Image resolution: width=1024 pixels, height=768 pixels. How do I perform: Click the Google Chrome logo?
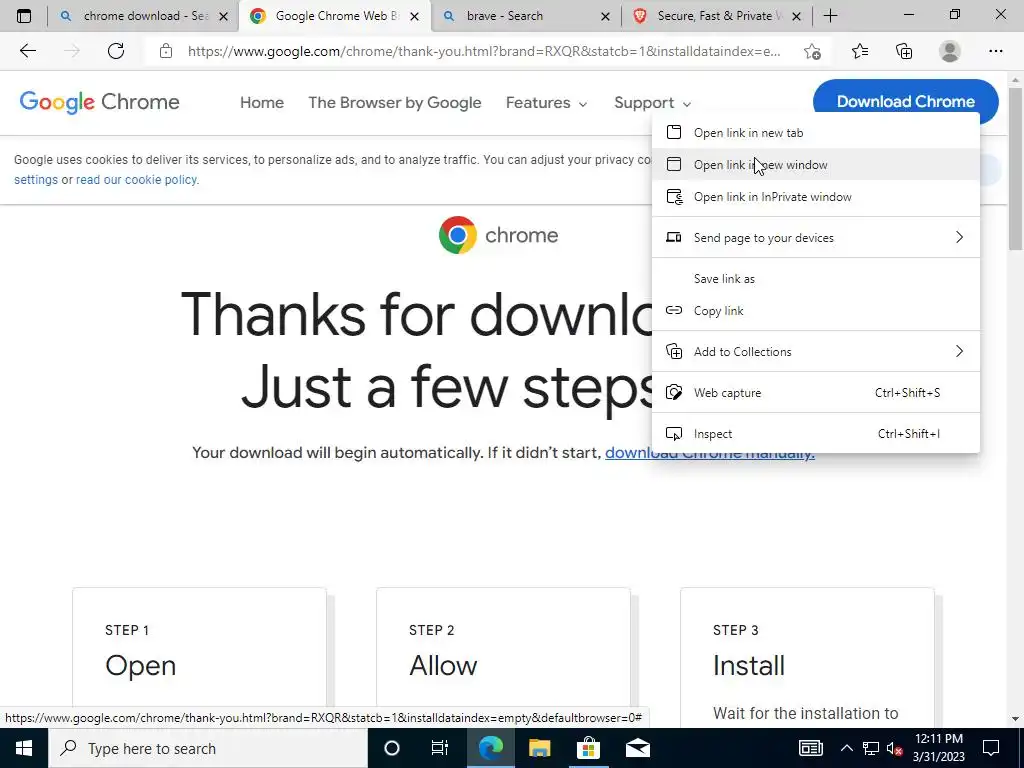point(99,103)
